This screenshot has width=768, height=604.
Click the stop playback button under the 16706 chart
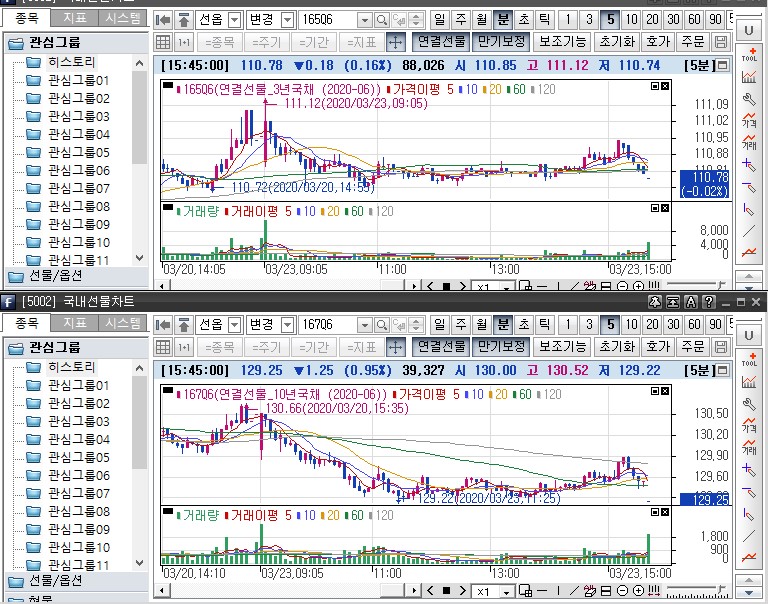(446, 591)
